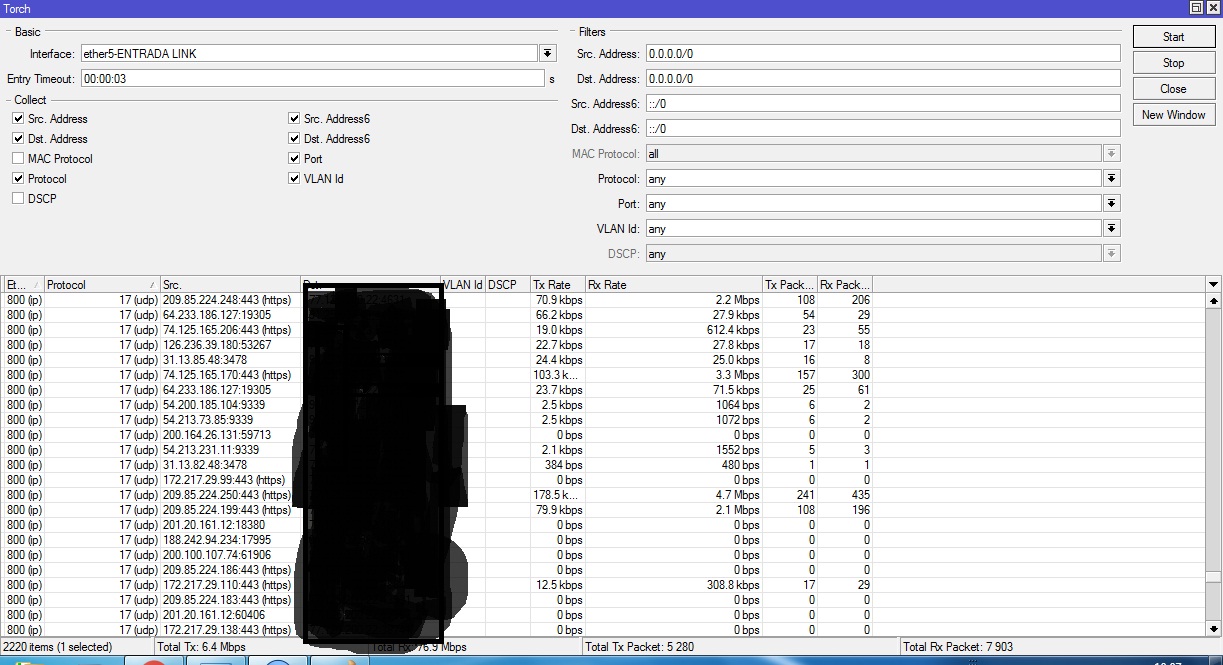Uncheck the Port collect checkbox
1223x665 pixels.
pyautogui.click(x=294, y=159)
